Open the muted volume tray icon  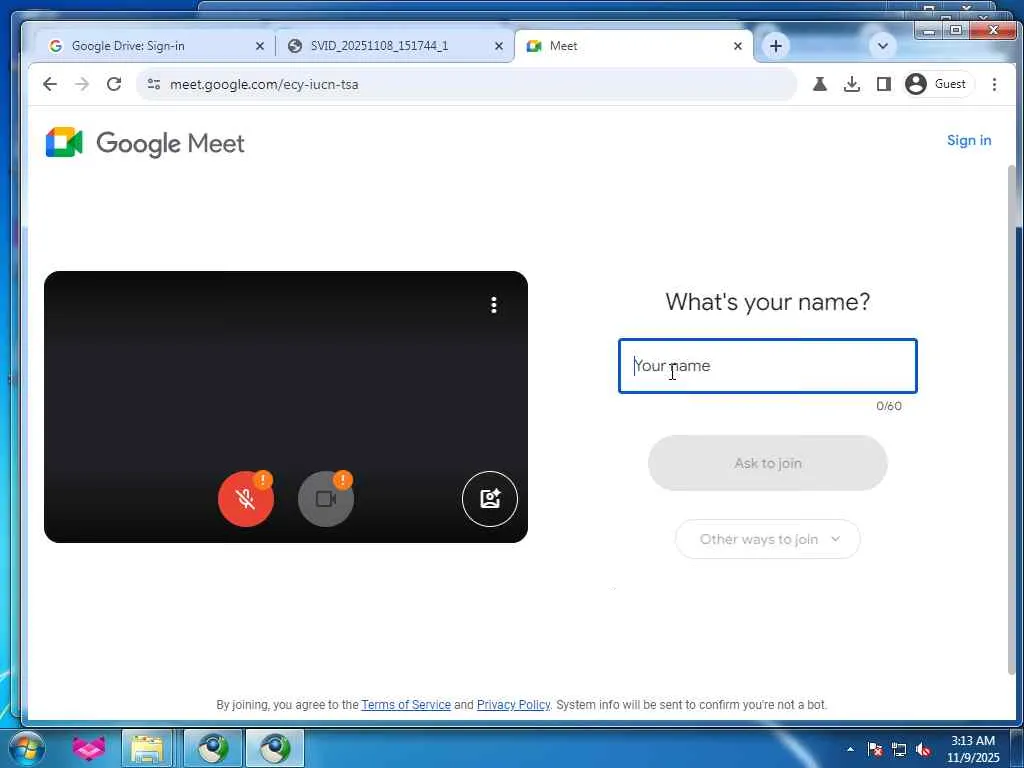[x=923, y=749]
